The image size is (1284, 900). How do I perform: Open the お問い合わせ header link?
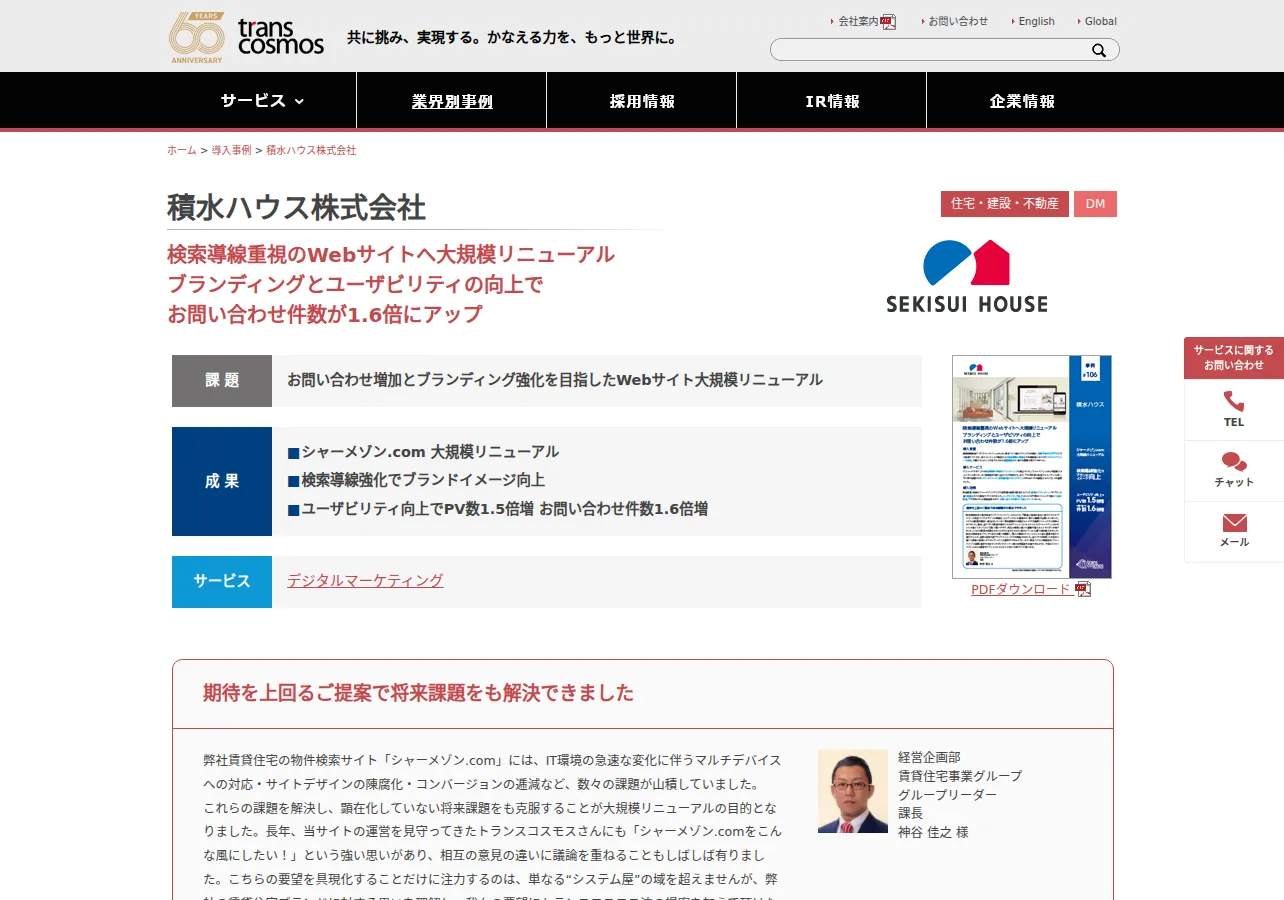coord(958,21)
